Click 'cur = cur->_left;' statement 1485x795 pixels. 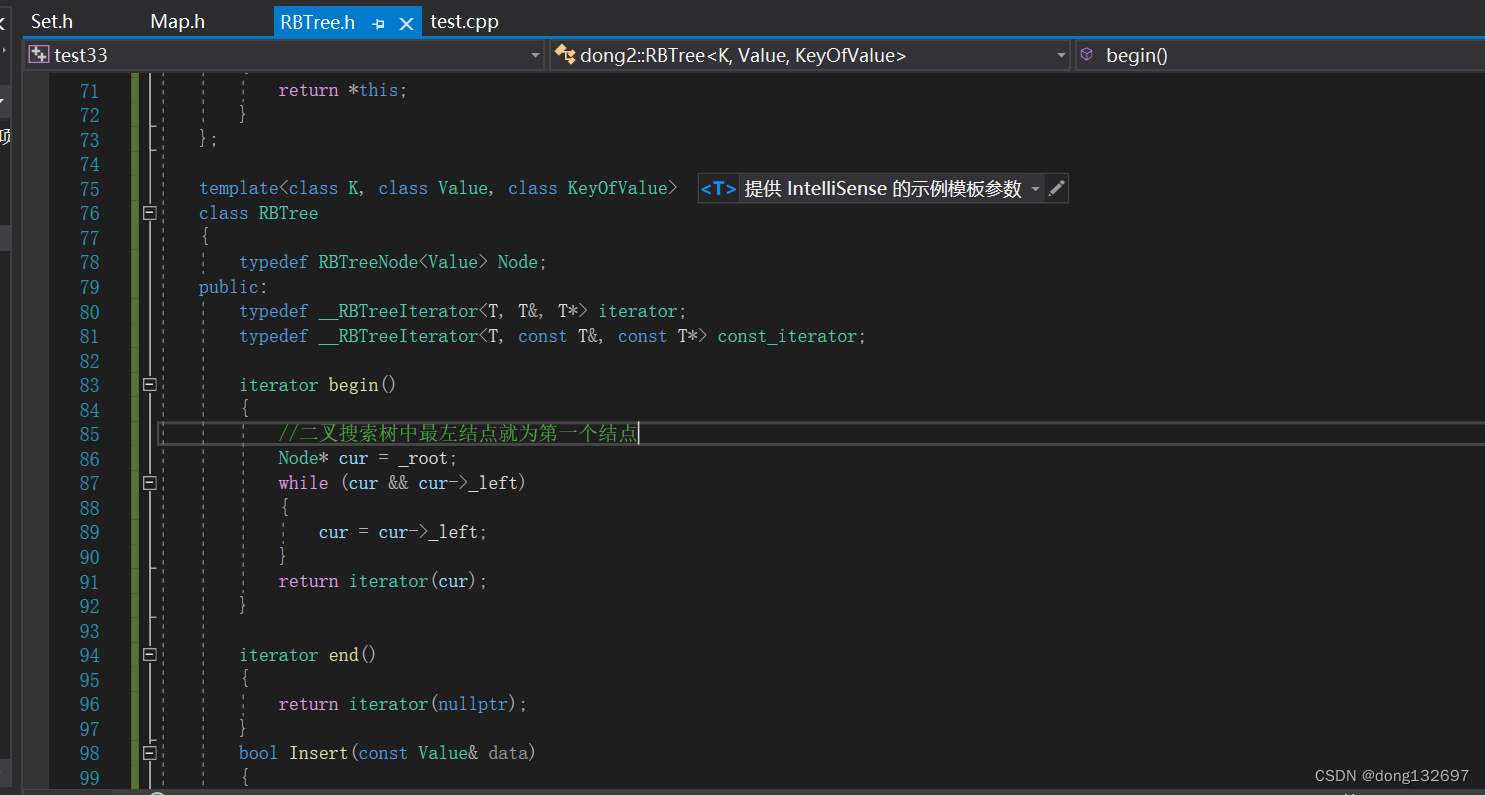point(403,532)
